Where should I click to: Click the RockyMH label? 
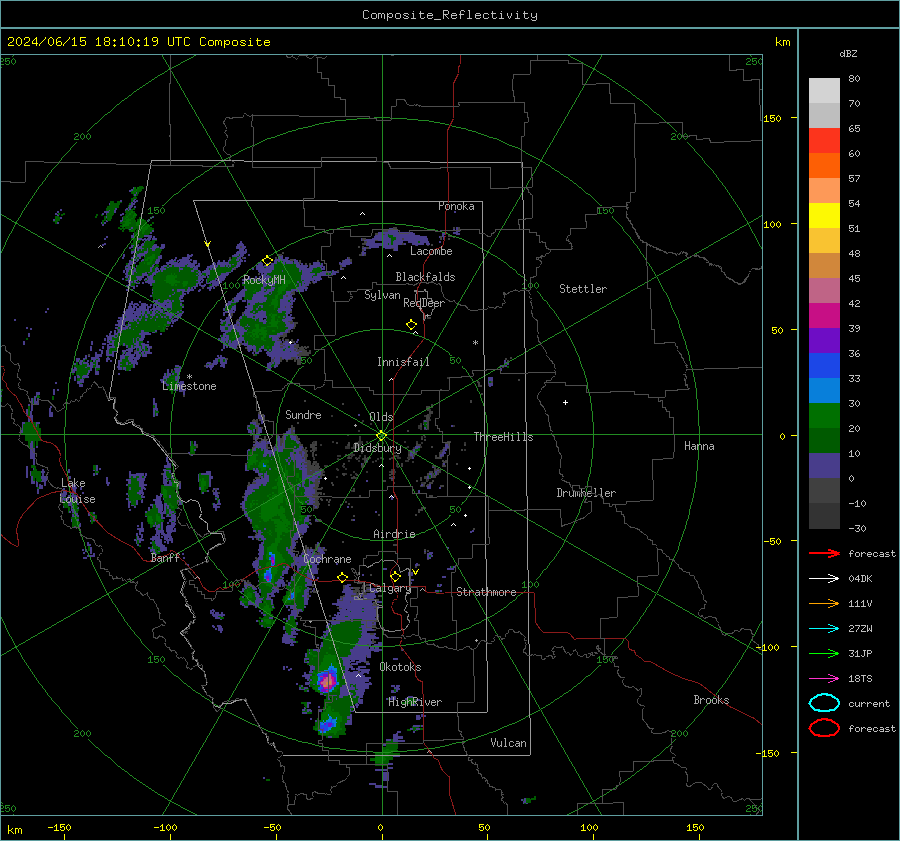pyautogui.click(x=264, y=280)
